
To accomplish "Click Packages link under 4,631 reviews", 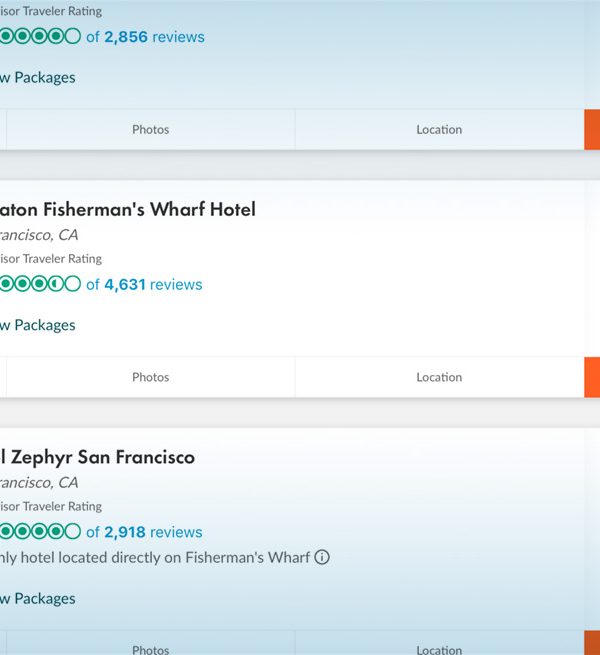I will (x=38, y=325).
